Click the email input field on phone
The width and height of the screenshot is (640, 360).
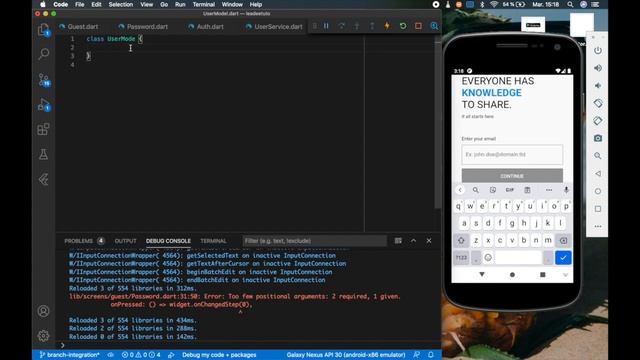click(512, 154)
